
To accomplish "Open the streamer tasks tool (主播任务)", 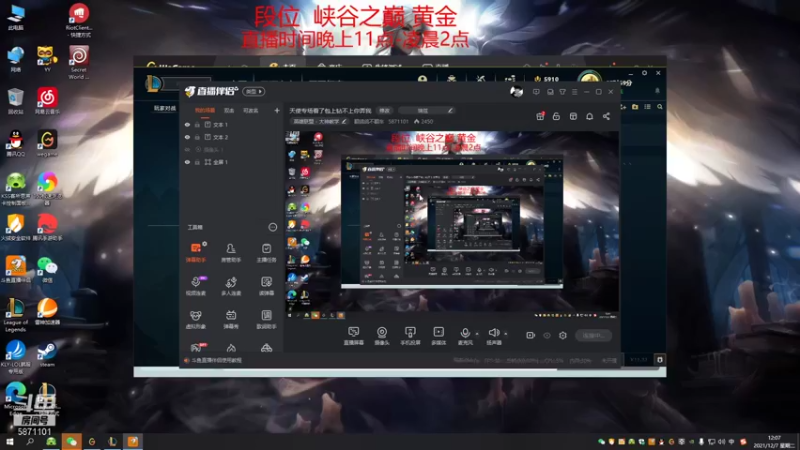I will tap(266, 252).
